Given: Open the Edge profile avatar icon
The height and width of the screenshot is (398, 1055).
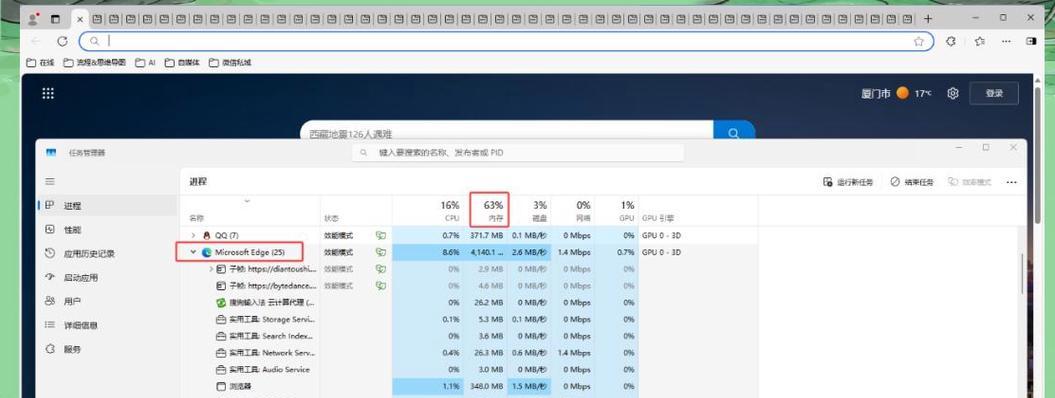Looking at the screenshot, I should [33, 19].
